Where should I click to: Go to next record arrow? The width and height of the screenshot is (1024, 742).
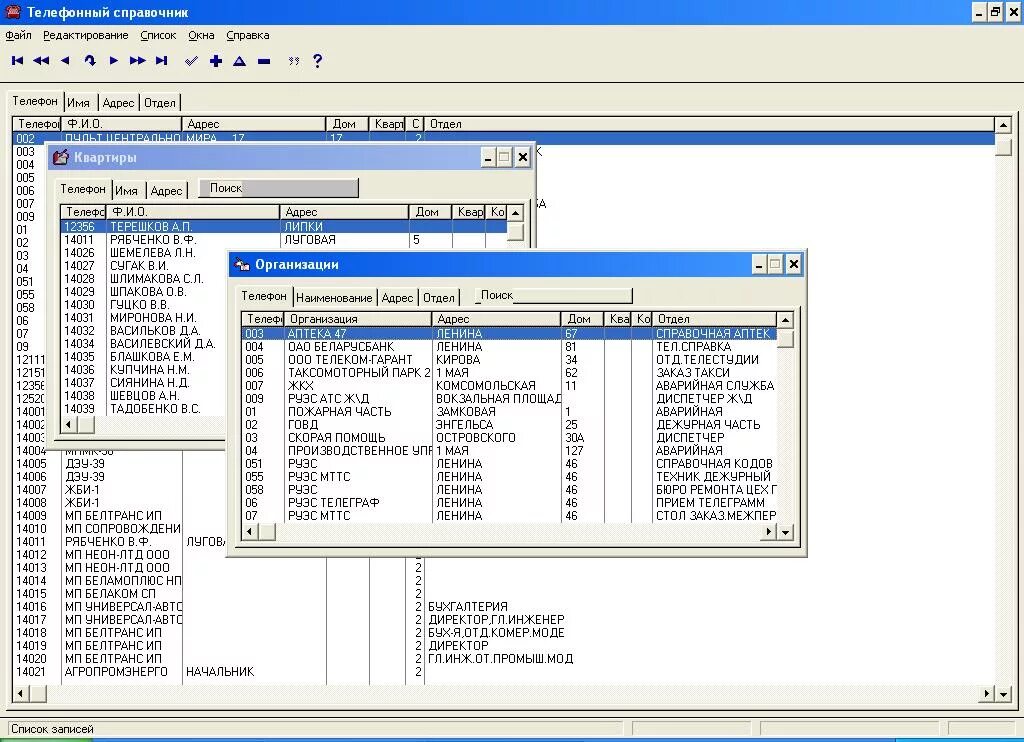(x=114, y=61)
